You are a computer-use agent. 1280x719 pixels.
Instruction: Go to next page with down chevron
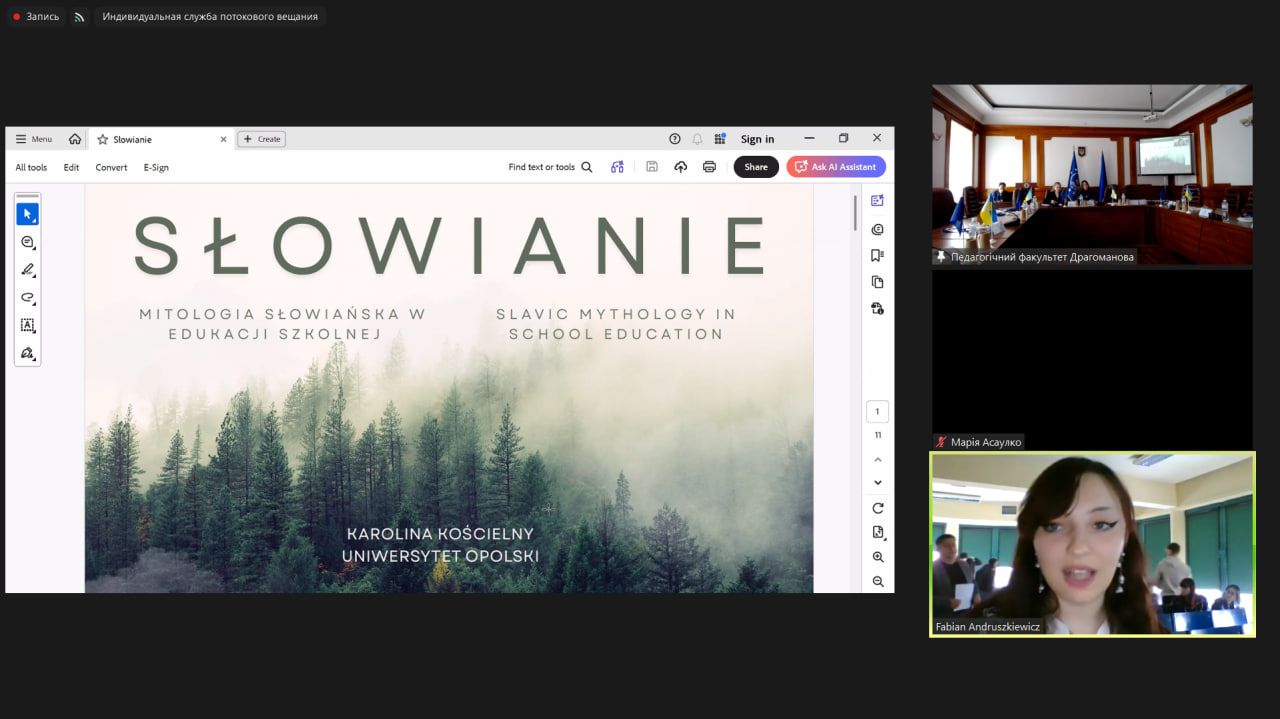pos(878,483)
